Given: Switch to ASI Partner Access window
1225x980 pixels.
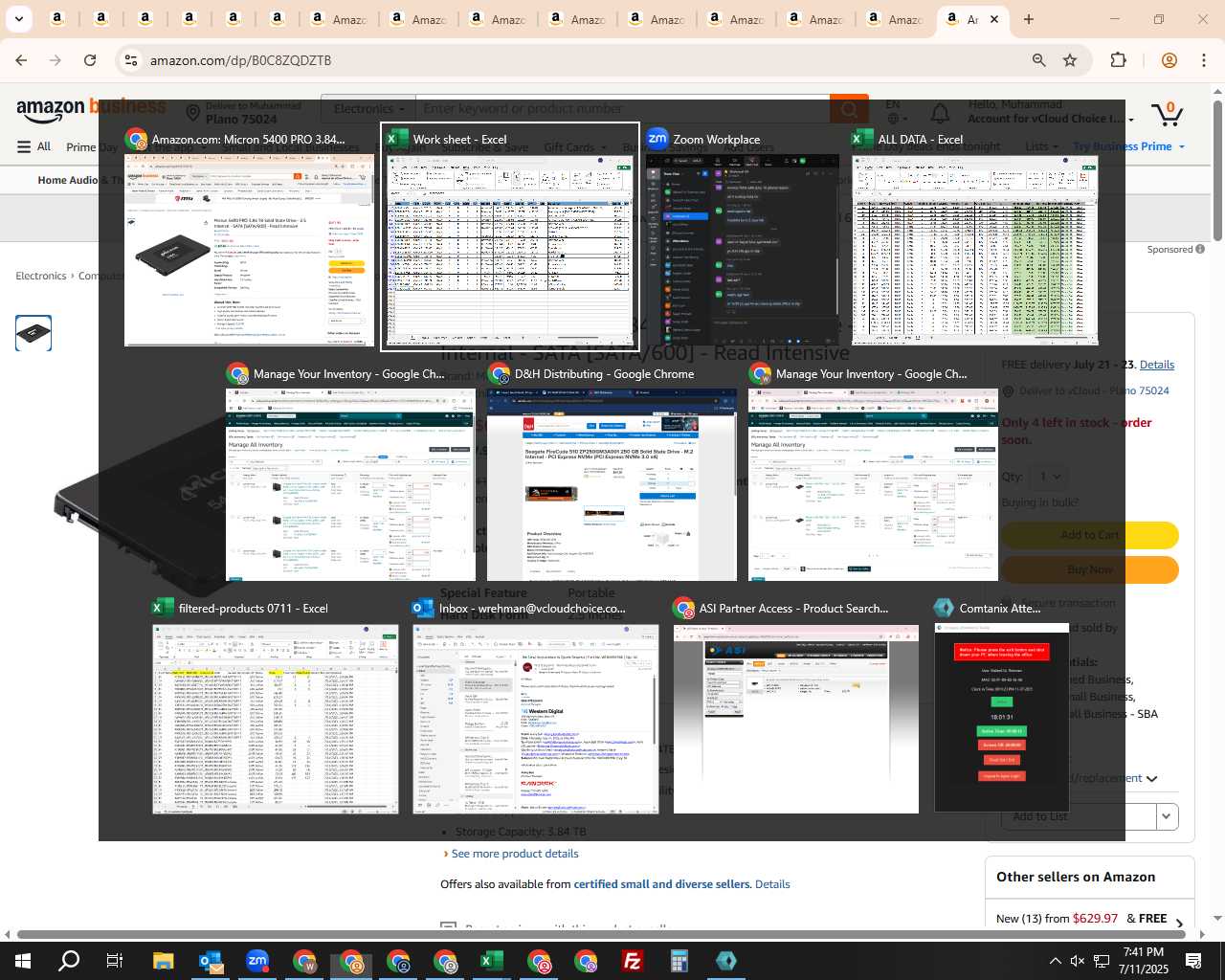Looking at the screenshot, I should [x=796, y=706].
